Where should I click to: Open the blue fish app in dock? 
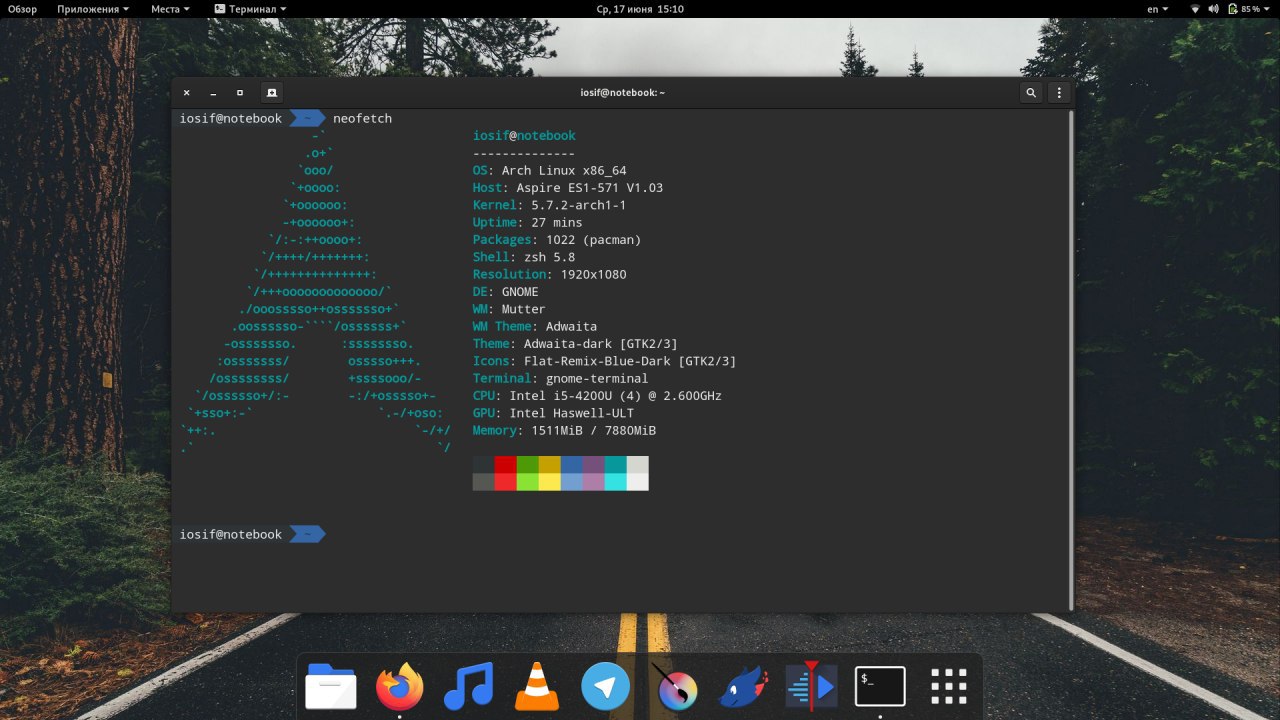click(743, 687)
